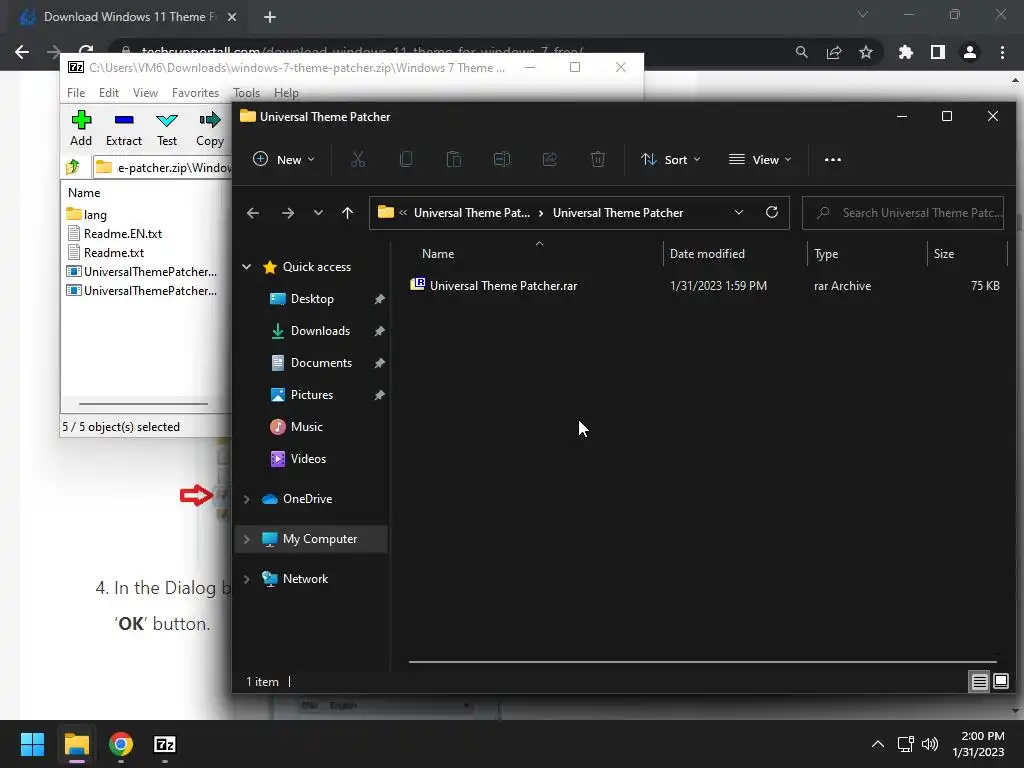Click the Share icon in Explorer toolbar
1024x768 pixels.
[x=550, y=159]
